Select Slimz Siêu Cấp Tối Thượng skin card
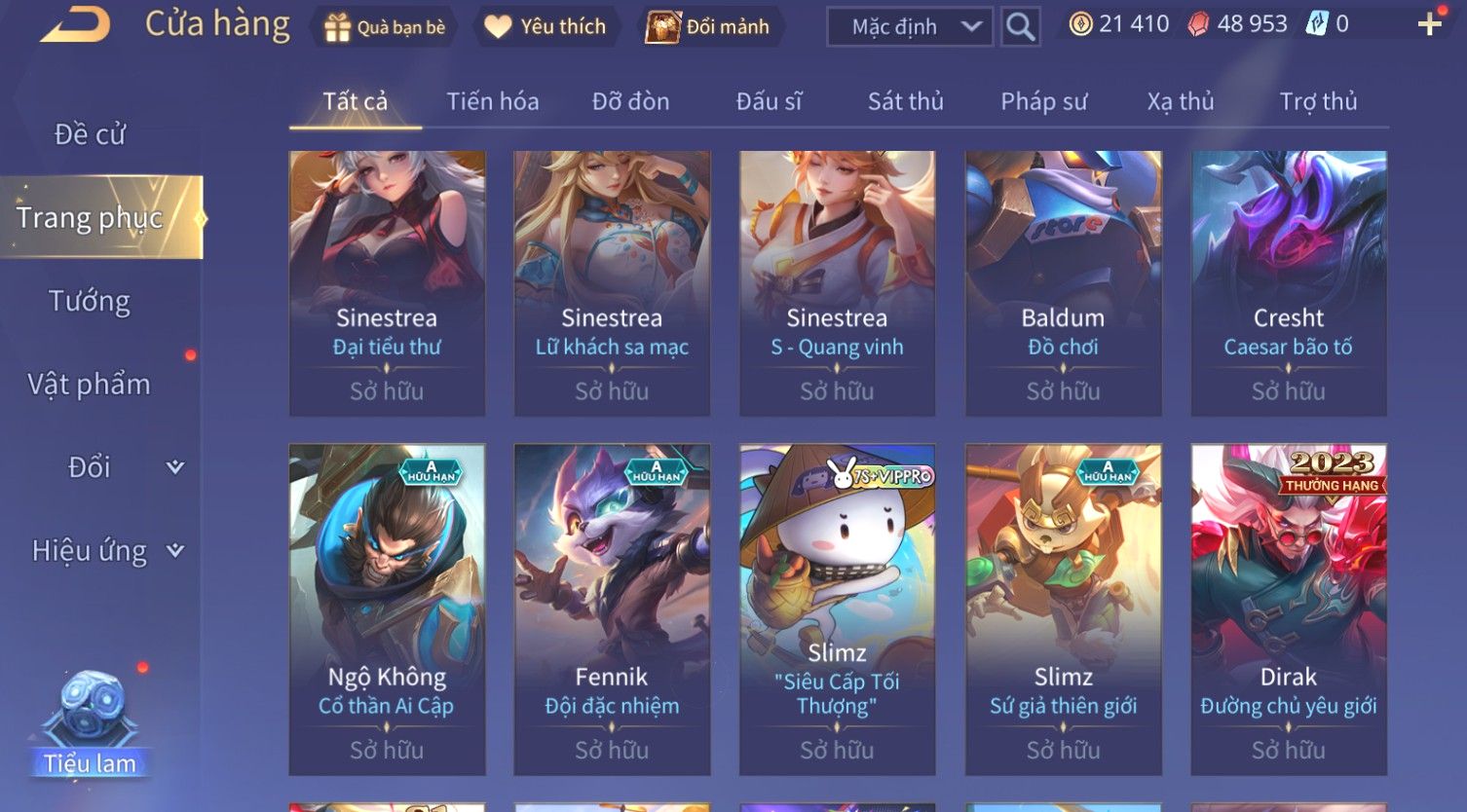The width and height of the screenshot is (1467, 812). coord(837,609)
